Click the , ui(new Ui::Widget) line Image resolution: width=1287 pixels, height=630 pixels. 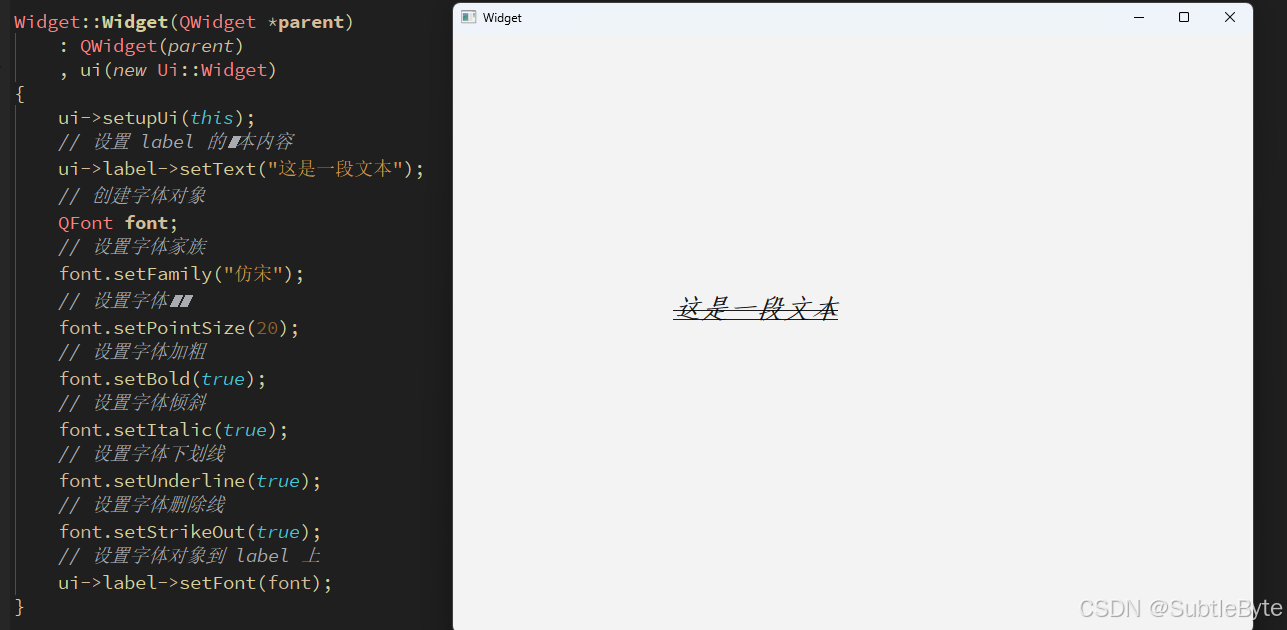[x=168, y=70]
